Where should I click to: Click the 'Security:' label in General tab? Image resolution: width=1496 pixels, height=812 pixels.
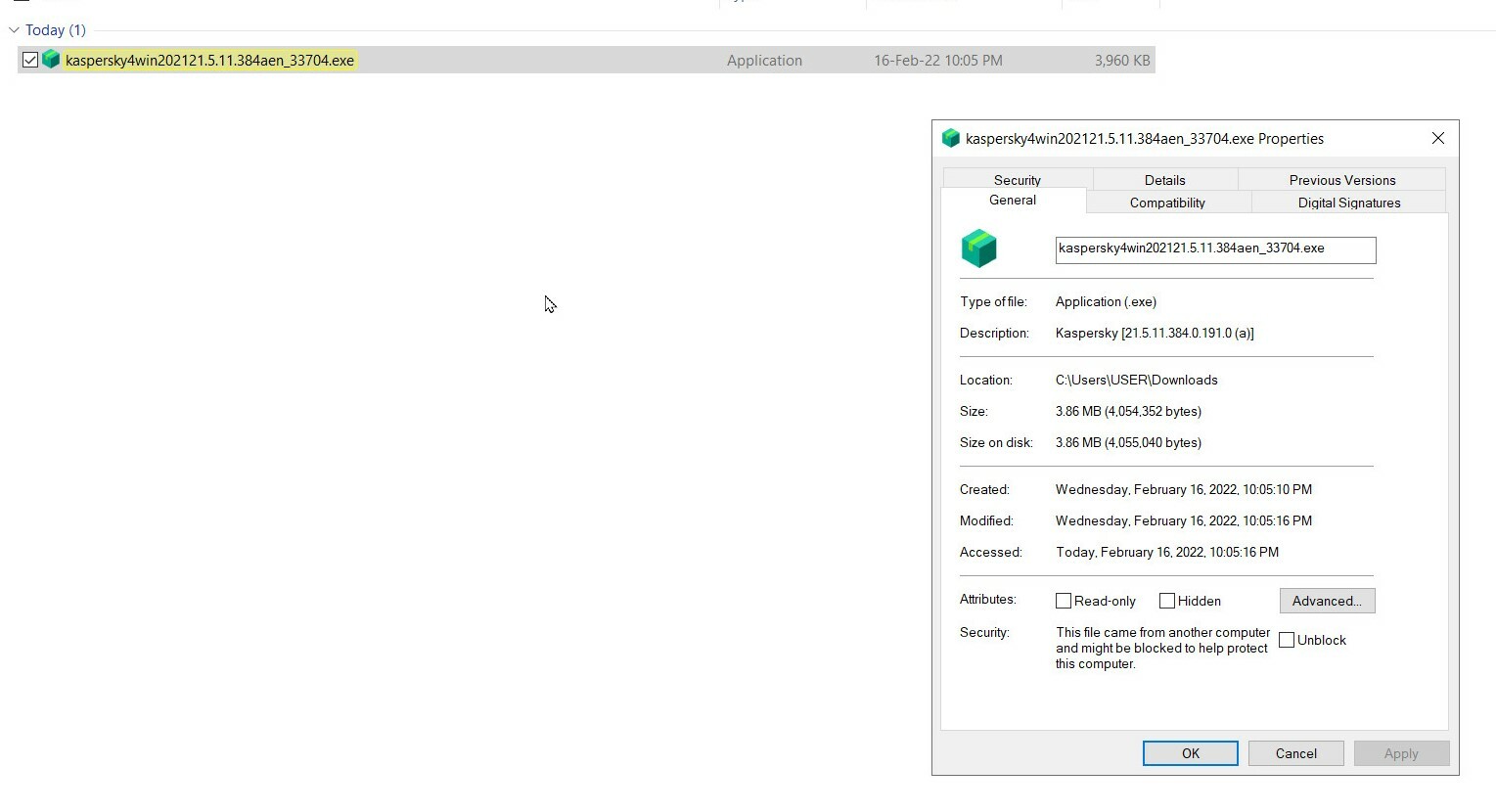pos(984,633)
